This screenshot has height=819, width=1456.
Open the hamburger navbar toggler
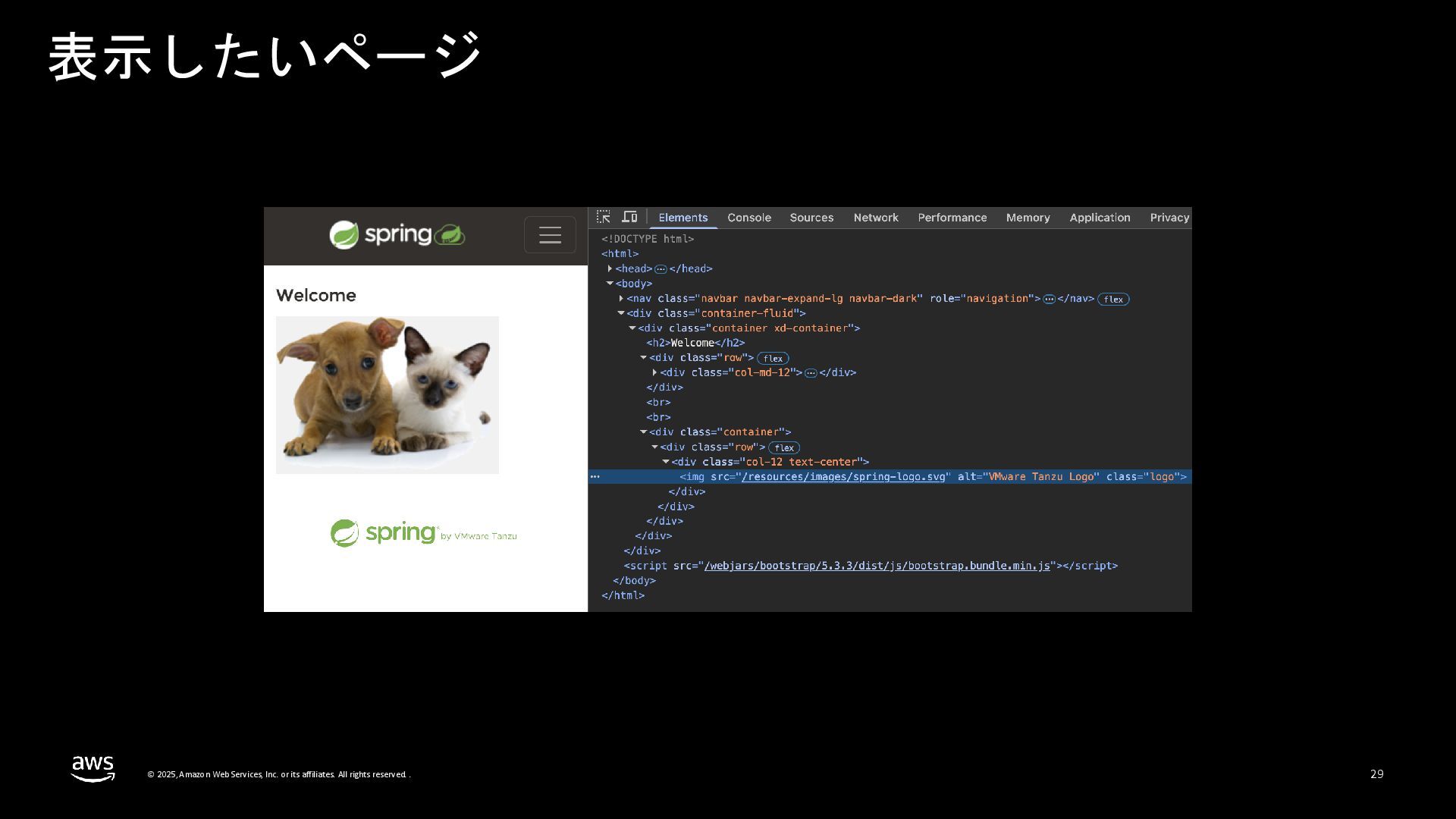(x=550, y=235)
